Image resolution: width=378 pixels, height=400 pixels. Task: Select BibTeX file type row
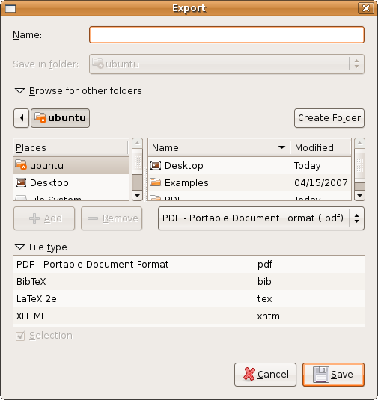(189, 282)
